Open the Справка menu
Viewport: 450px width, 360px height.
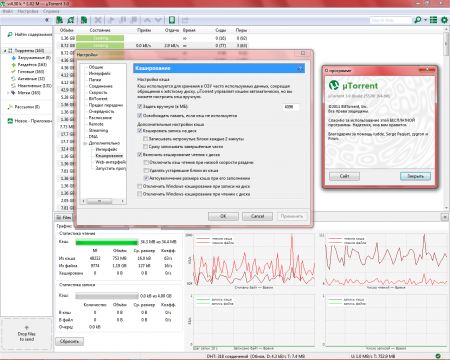51,11
